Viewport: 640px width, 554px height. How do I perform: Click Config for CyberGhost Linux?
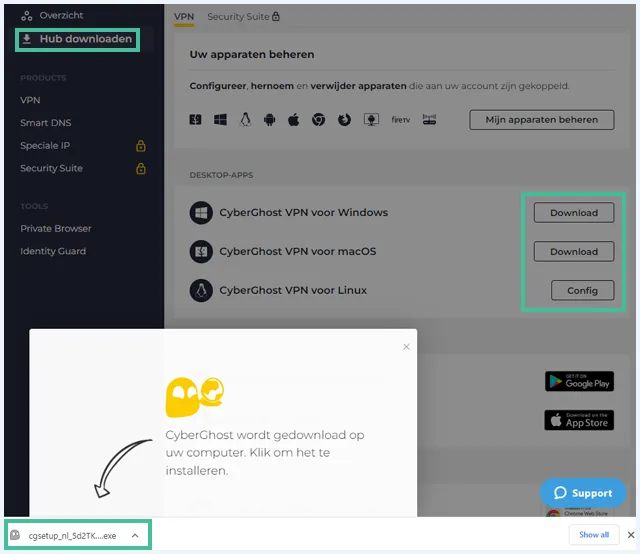[x=582, y=290]
